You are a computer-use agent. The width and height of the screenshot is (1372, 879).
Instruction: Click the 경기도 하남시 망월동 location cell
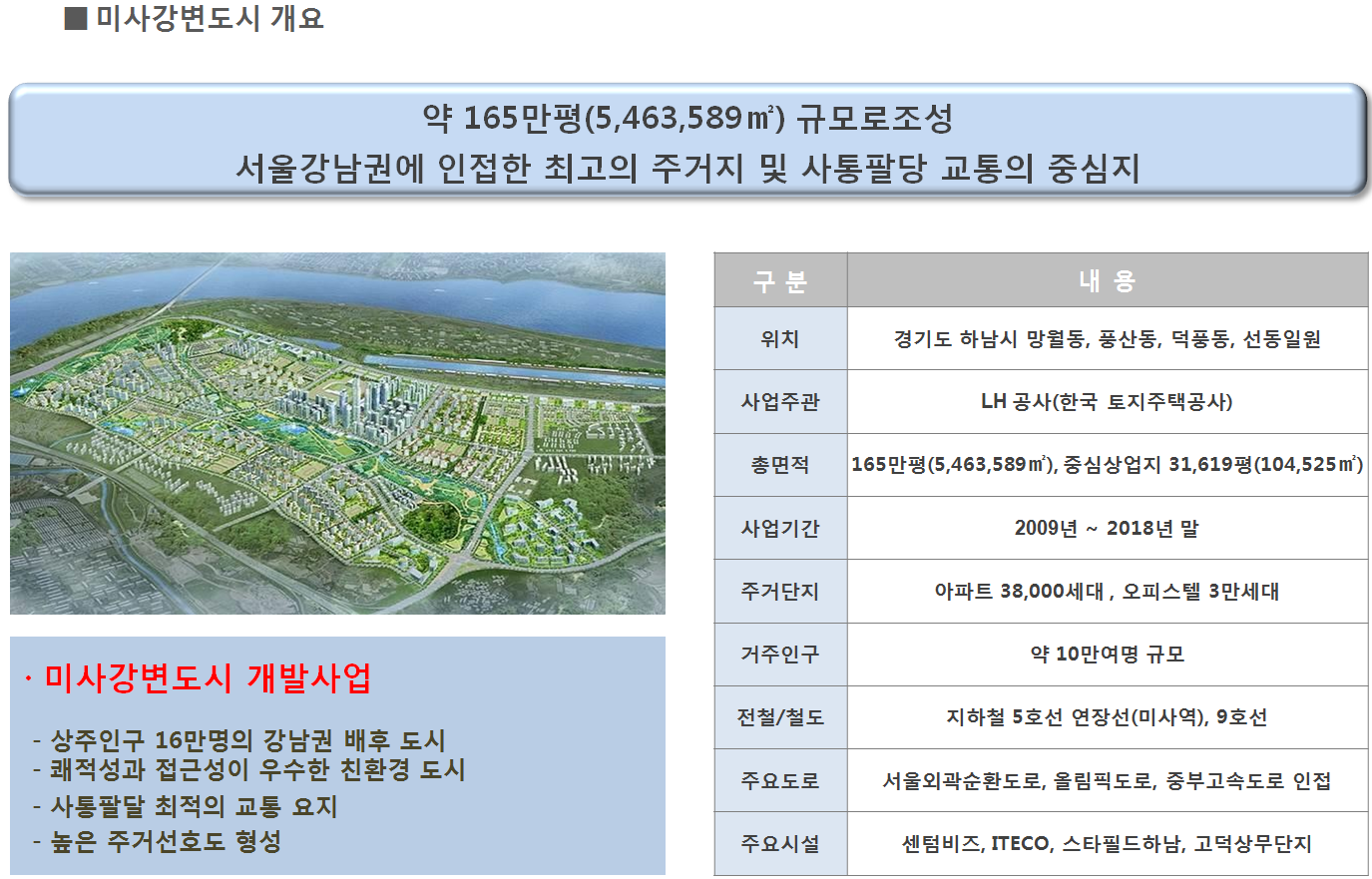(1108, 339)
